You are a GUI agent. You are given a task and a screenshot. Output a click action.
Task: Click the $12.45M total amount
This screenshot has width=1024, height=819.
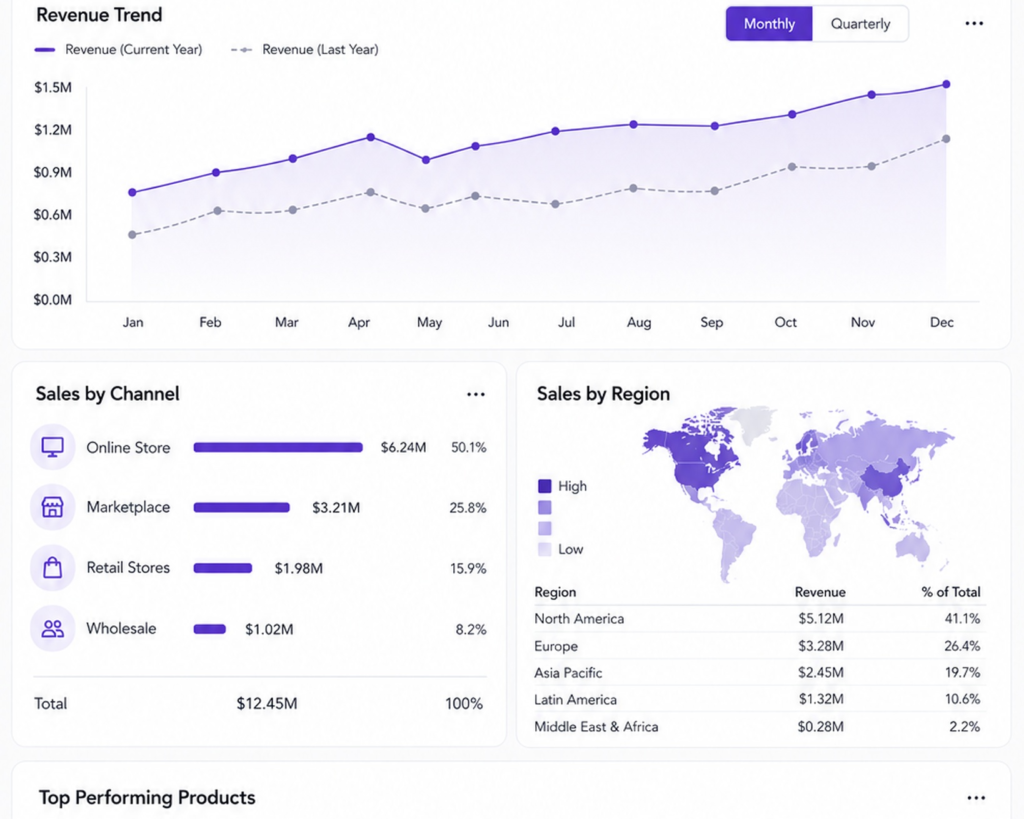pos(266,703)
